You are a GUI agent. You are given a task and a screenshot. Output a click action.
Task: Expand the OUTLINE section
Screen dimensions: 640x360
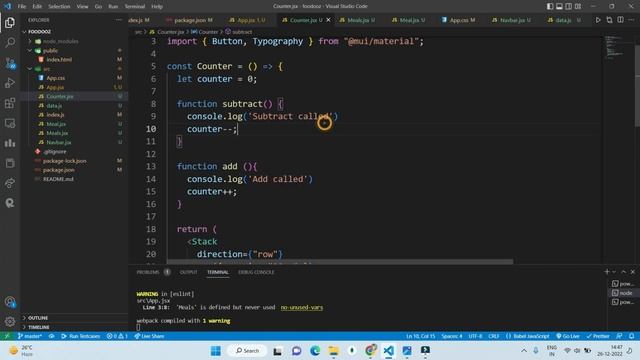(x=38, y=318)
